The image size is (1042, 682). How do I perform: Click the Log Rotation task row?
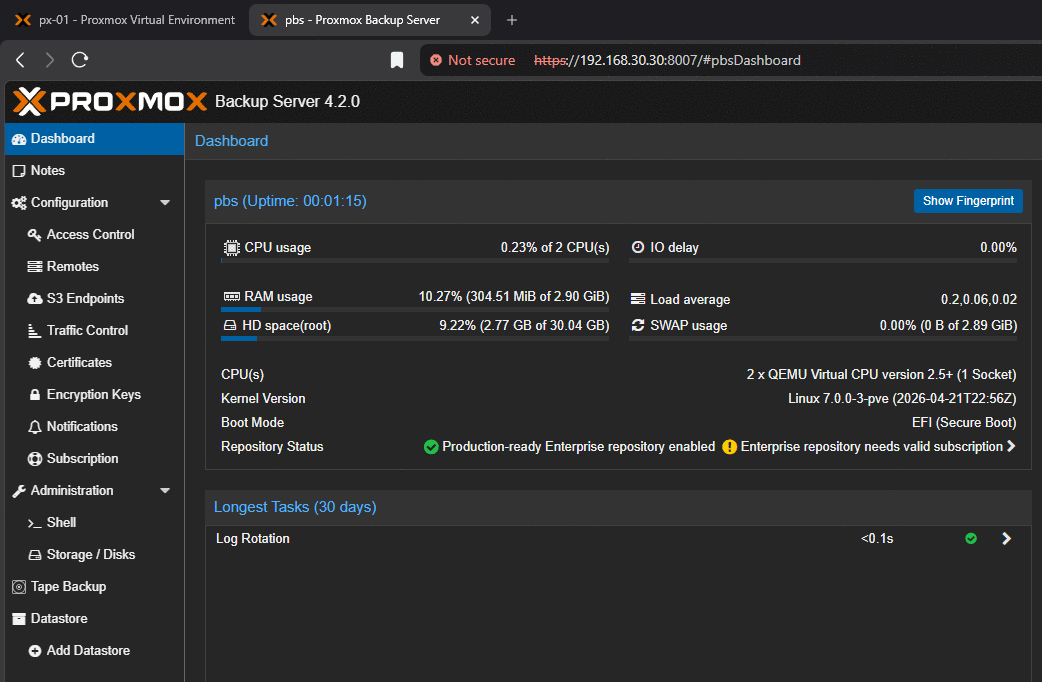click(x=618, y=538)
